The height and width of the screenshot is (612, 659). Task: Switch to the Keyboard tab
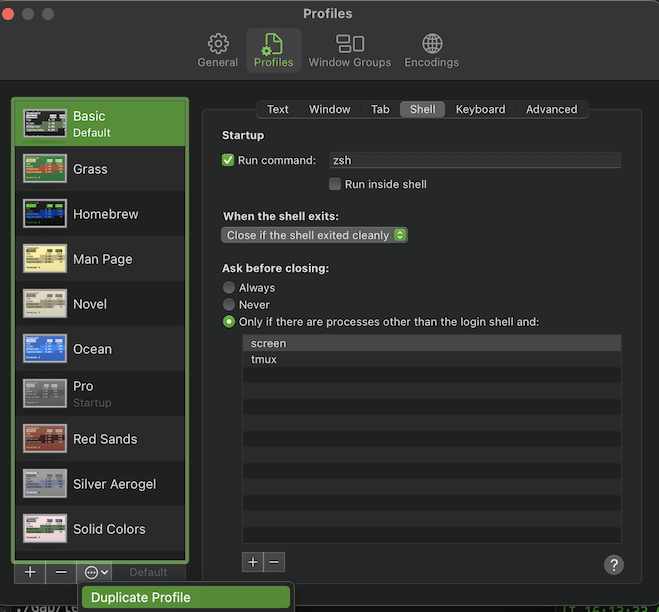[480, 109]
